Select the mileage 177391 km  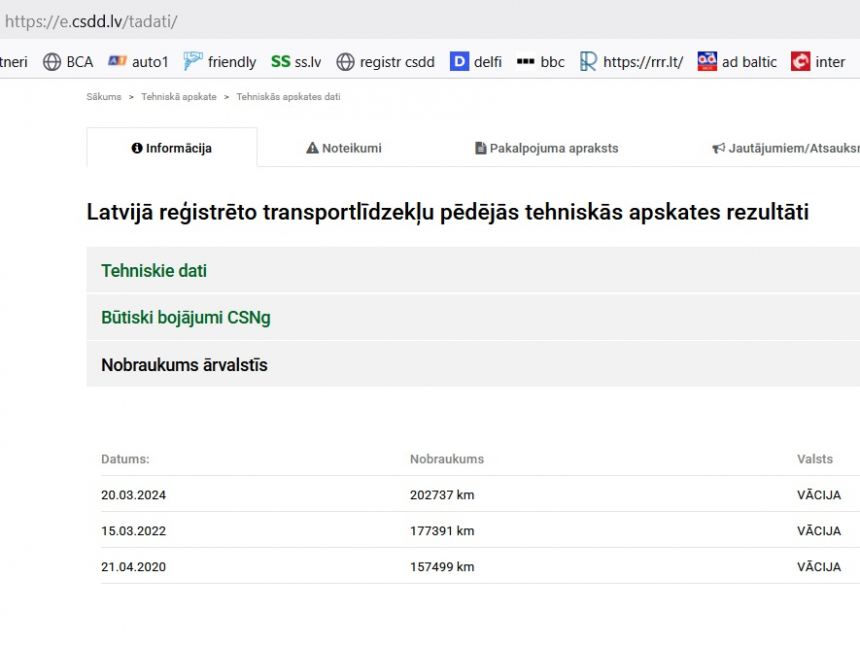(442, 531)
